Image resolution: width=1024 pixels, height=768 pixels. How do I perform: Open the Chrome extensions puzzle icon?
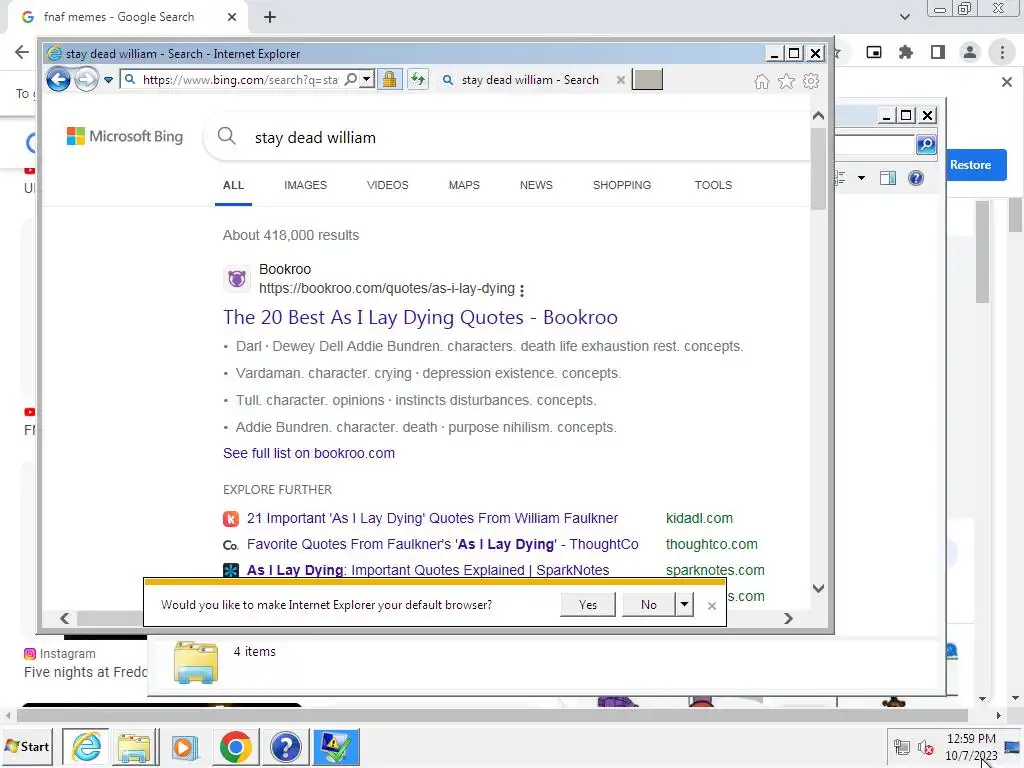(906, 52)
